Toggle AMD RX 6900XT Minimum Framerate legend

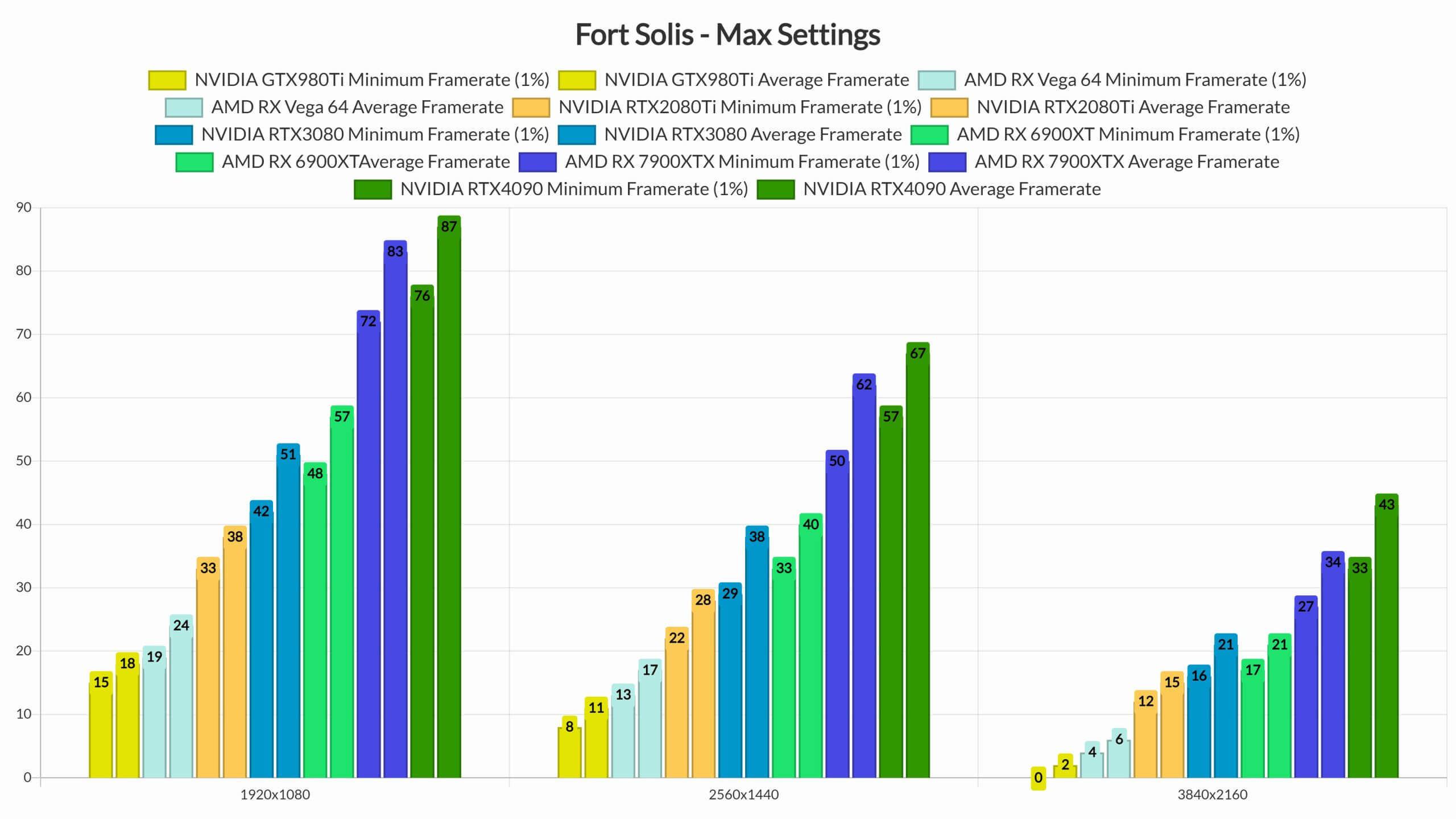1128,135
